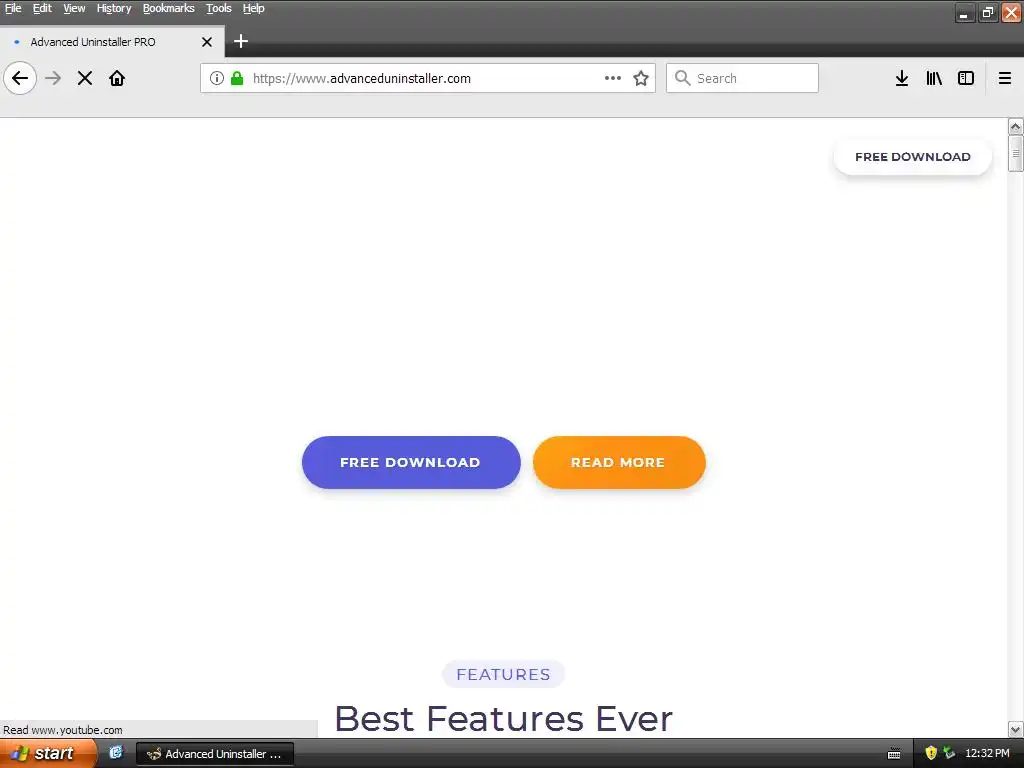Click the URL address bar
The image size is (1024, 768).
[x=428, y=78]
